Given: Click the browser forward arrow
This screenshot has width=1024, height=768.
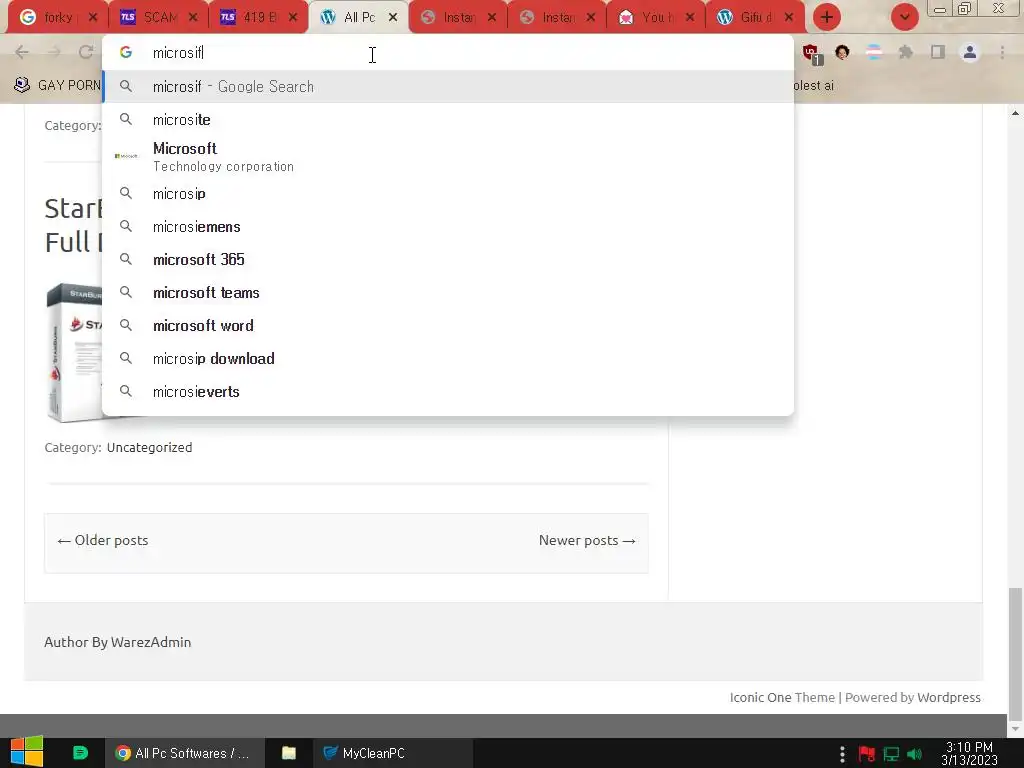Looking at the screenshot, I should tap(54, 52).
